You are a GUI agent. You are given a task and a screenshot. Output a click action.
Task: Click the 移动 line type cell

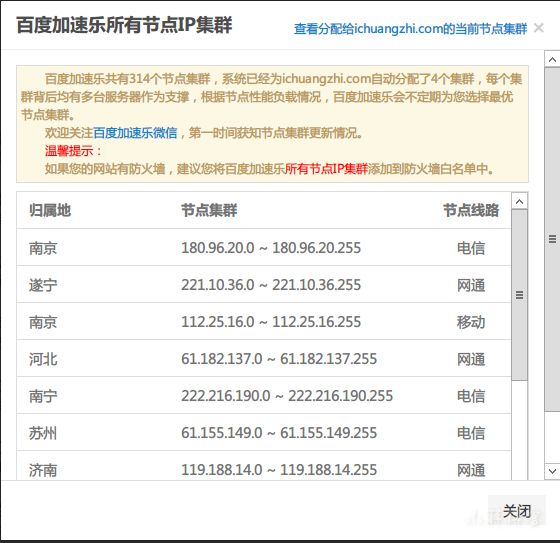point(471,322)
